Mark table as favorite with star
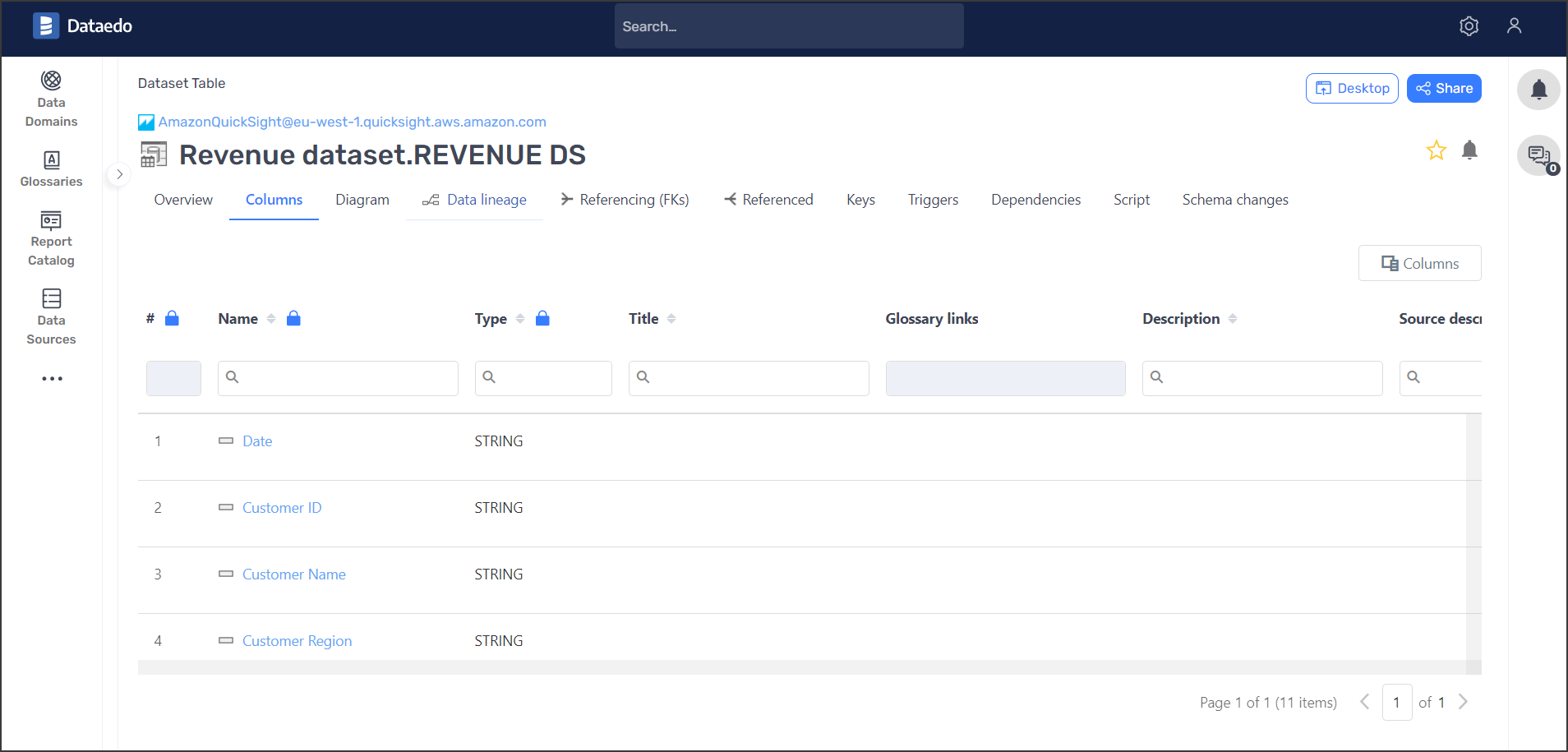This screenshot has height=752, width=1568. pyautogui.click(x=1436, y=150)
